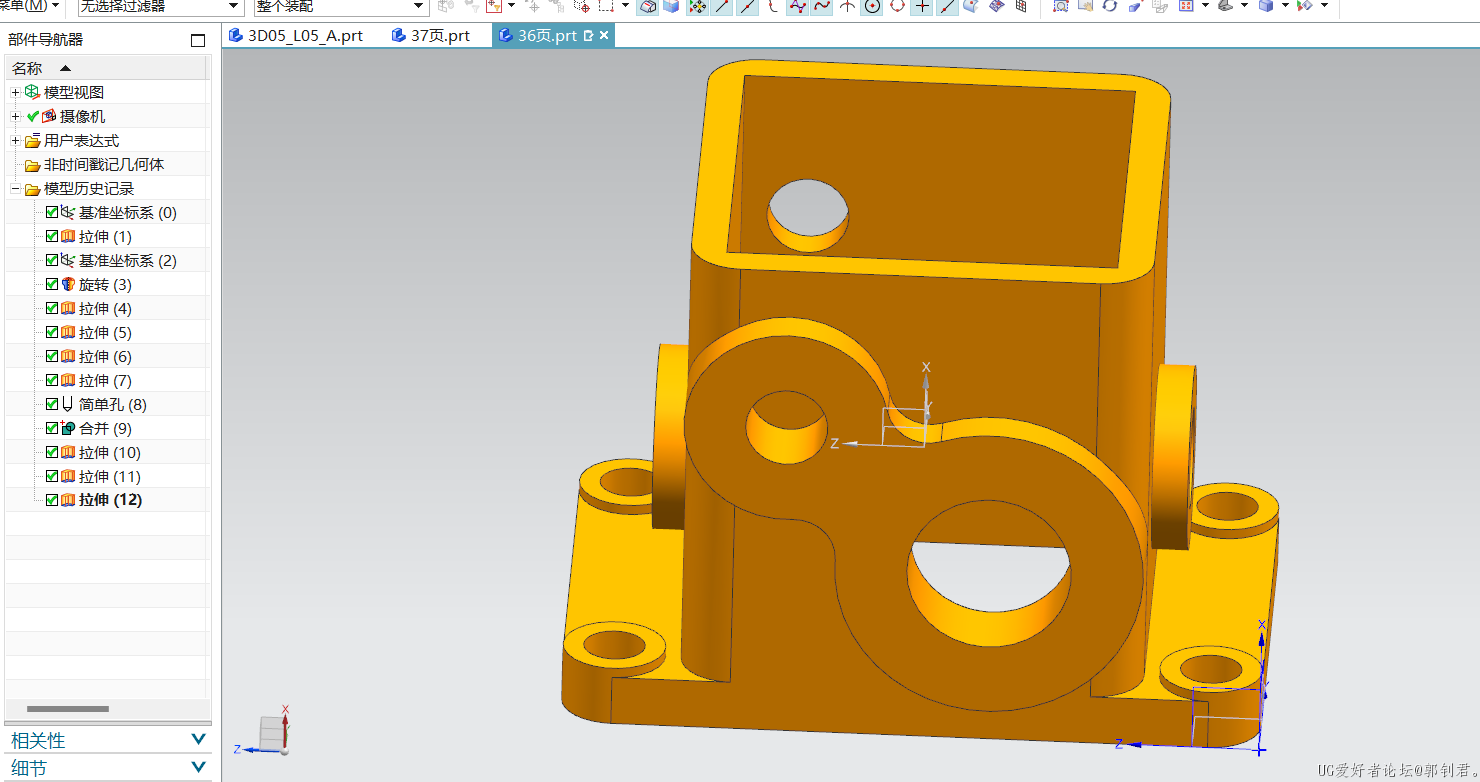Expand the 细节 panel chevron
This screenshot has height=782, width=1480.
coord(198,768)
